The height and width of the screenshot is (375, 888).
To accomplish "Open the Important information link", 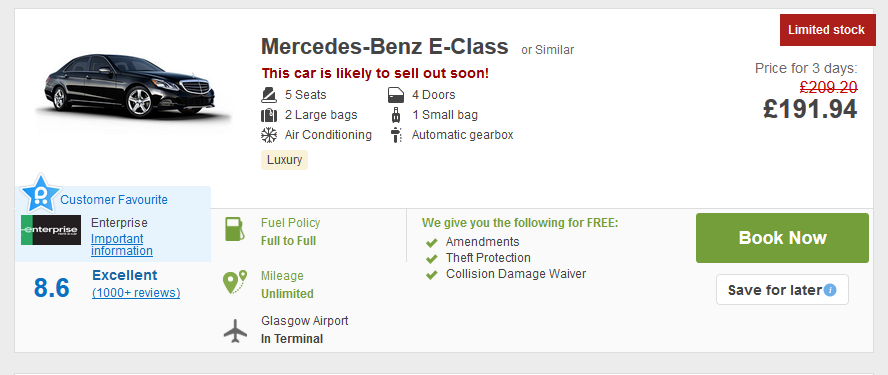I will click(x=122, y=245).
